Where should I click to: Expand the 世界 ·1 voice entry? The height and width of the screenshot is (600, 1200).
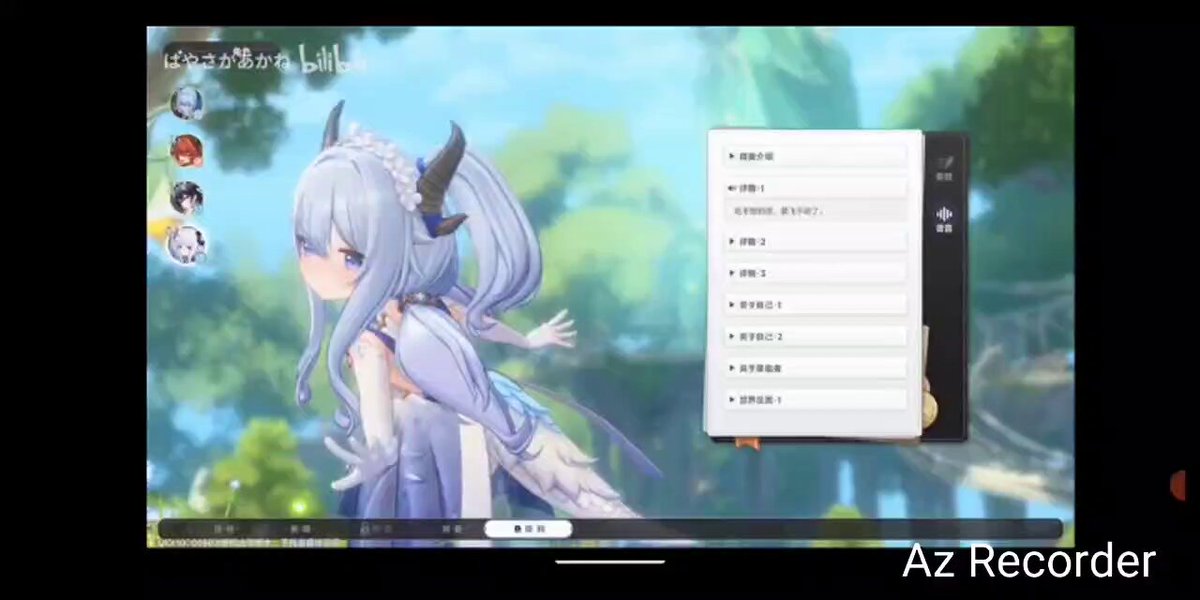click(x=815, y=399)
